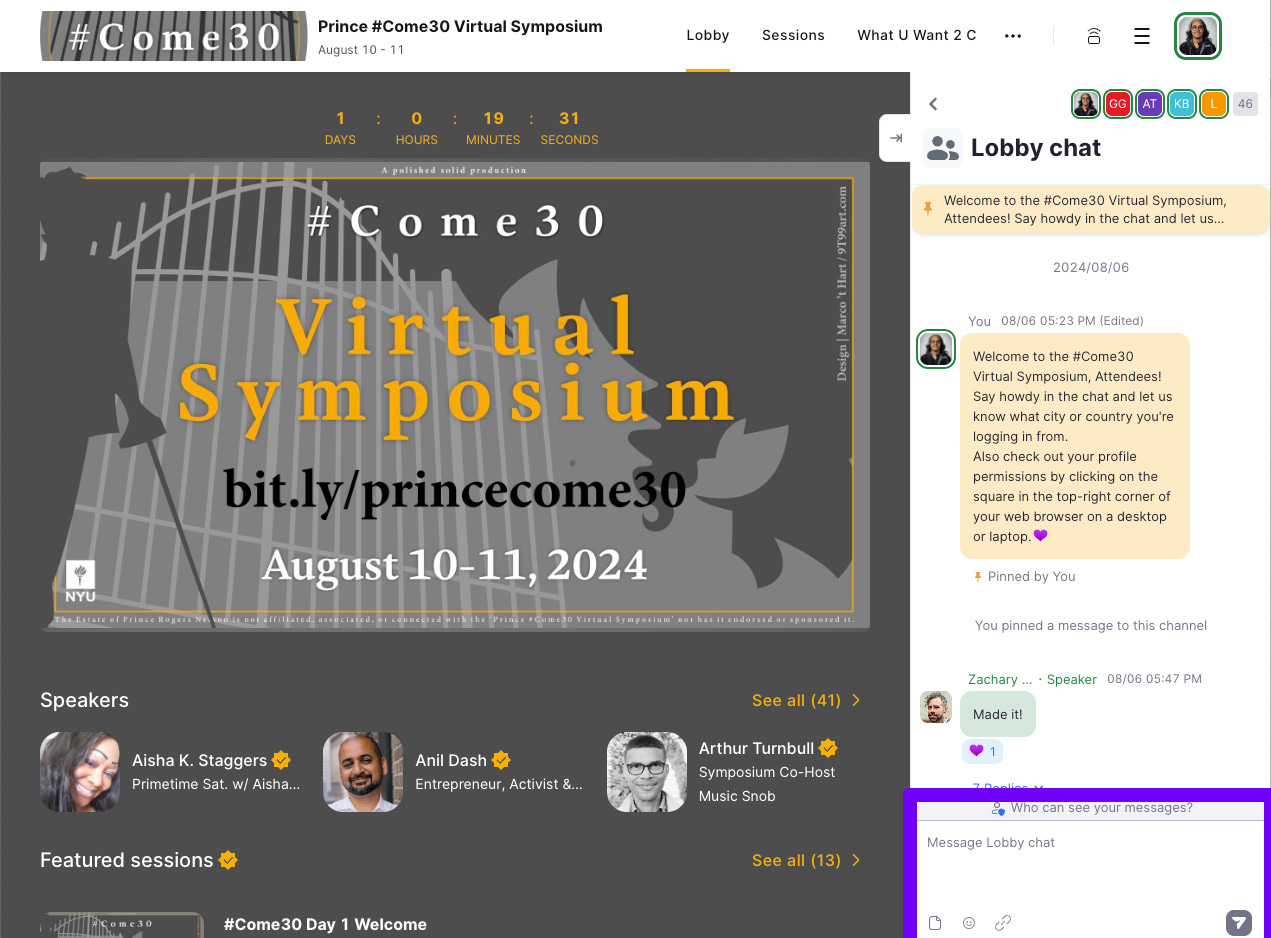The image size is (1271, 938).
Task: Click the NYU logo on the banner
Action: point(80,582)
